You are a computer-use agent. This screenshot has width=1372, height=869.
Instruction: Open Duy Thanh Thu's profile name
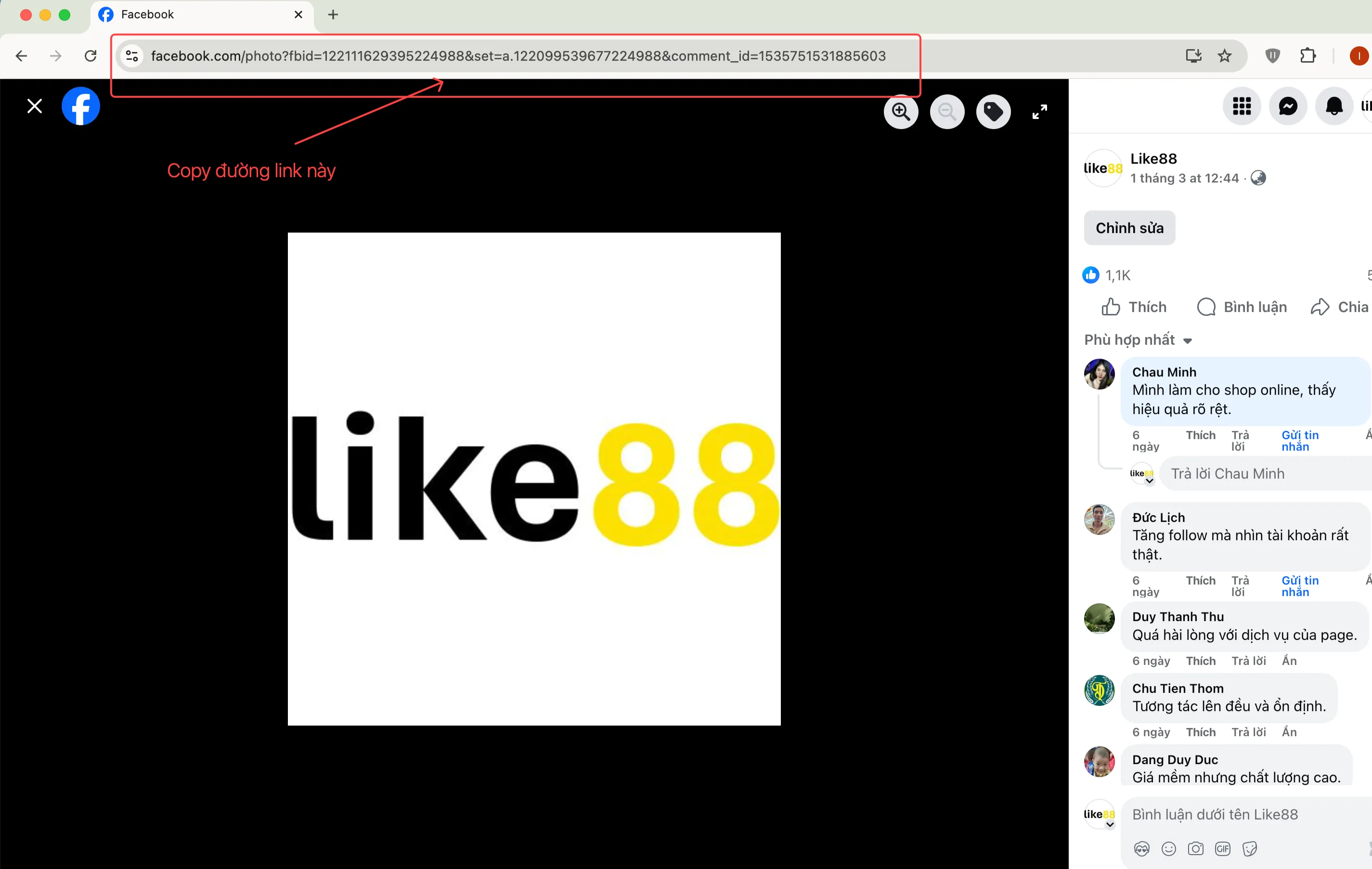click(1178, 617)
